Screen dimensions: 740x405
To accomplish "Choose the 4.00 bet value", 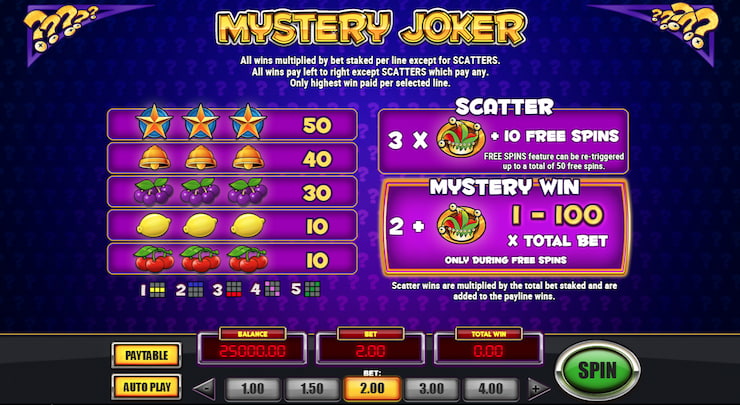I will (490, 388).
